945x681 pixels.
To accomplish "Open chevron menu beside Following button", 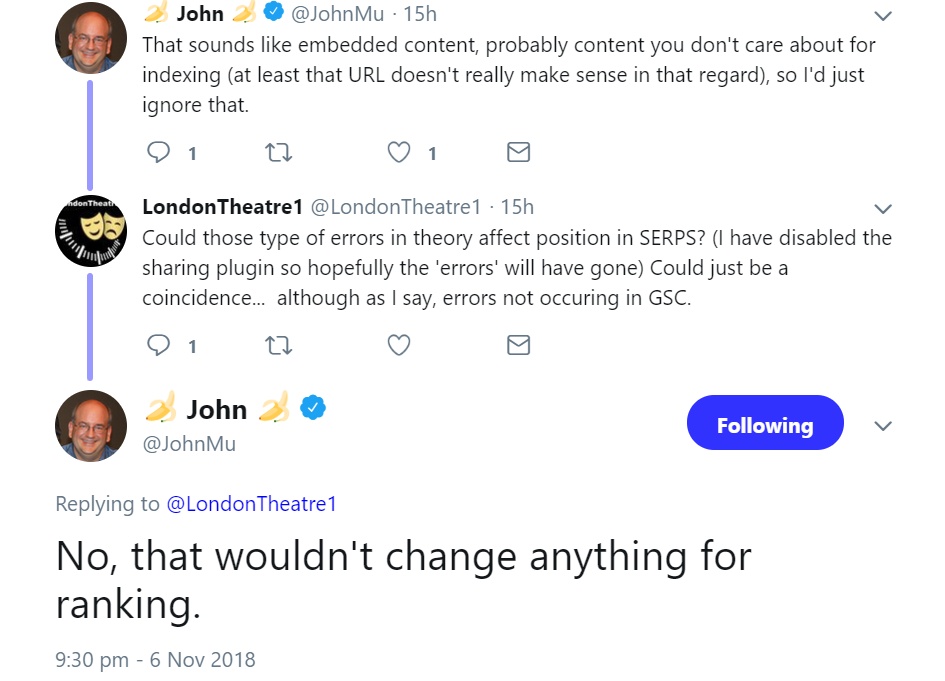I will click(883, 425).
